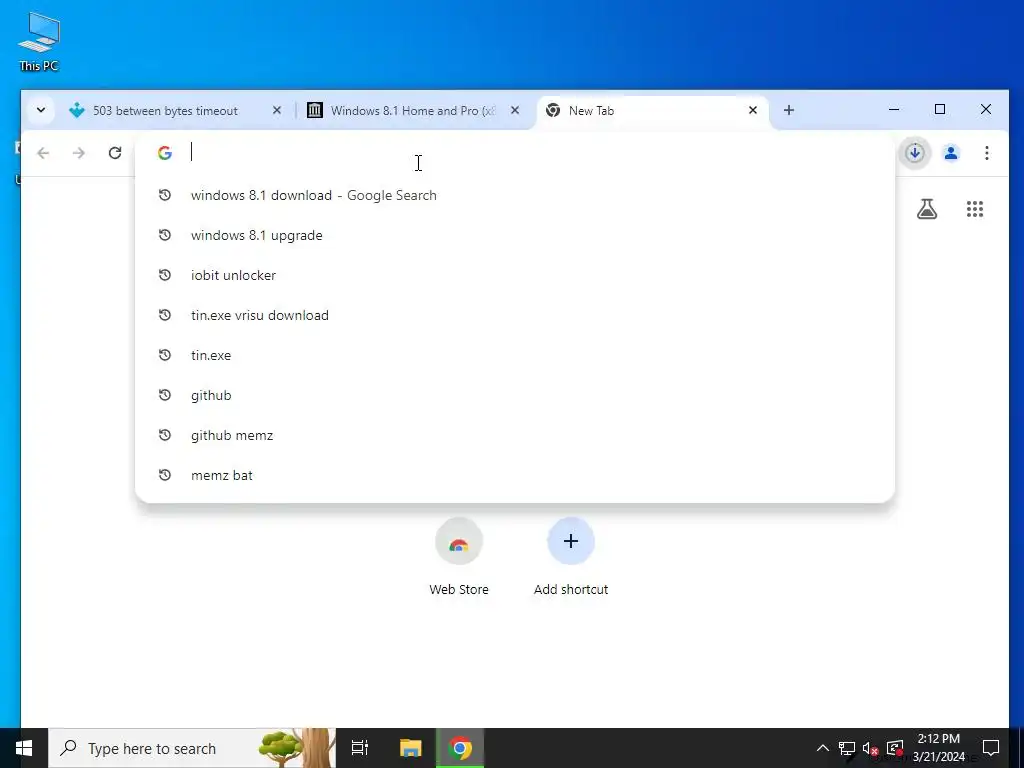Open the tab search dropdown arrow
Viewport: 1024px width, 768px height.
[x=41, y=110]
